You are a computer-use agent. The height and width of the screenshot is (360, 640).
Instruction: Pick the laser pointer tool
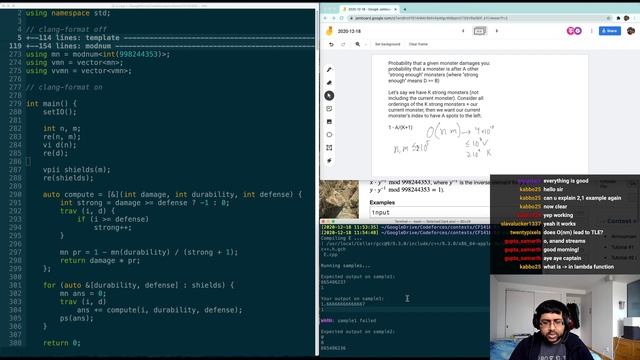(329, 161)
